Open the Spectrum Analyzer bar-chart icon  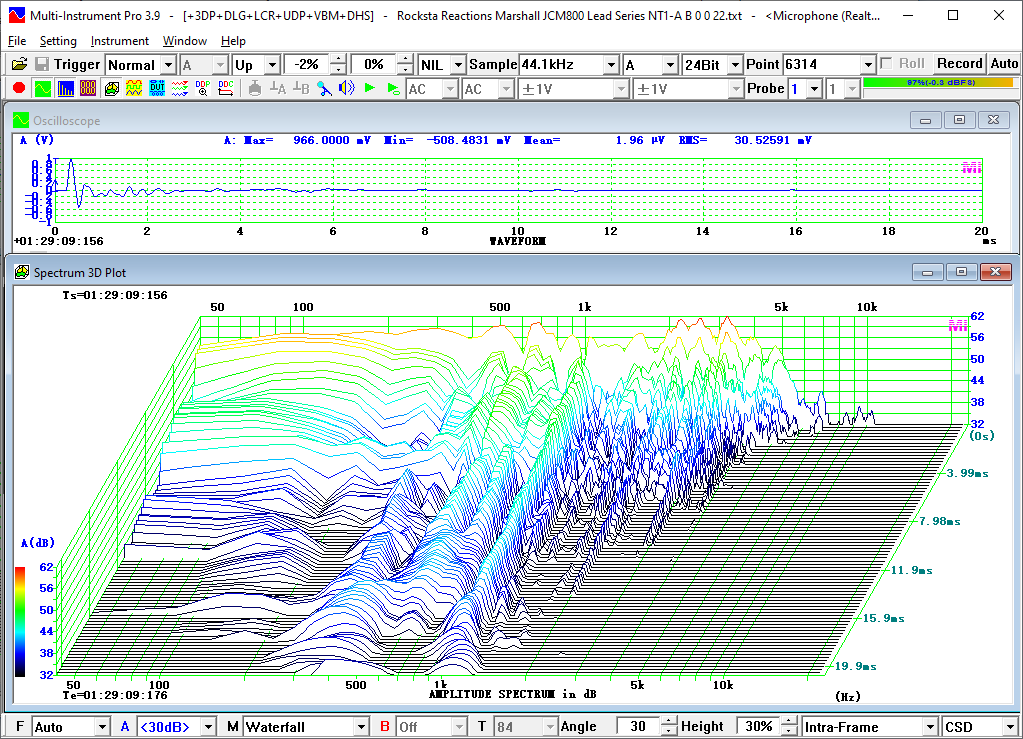point(65,88)
